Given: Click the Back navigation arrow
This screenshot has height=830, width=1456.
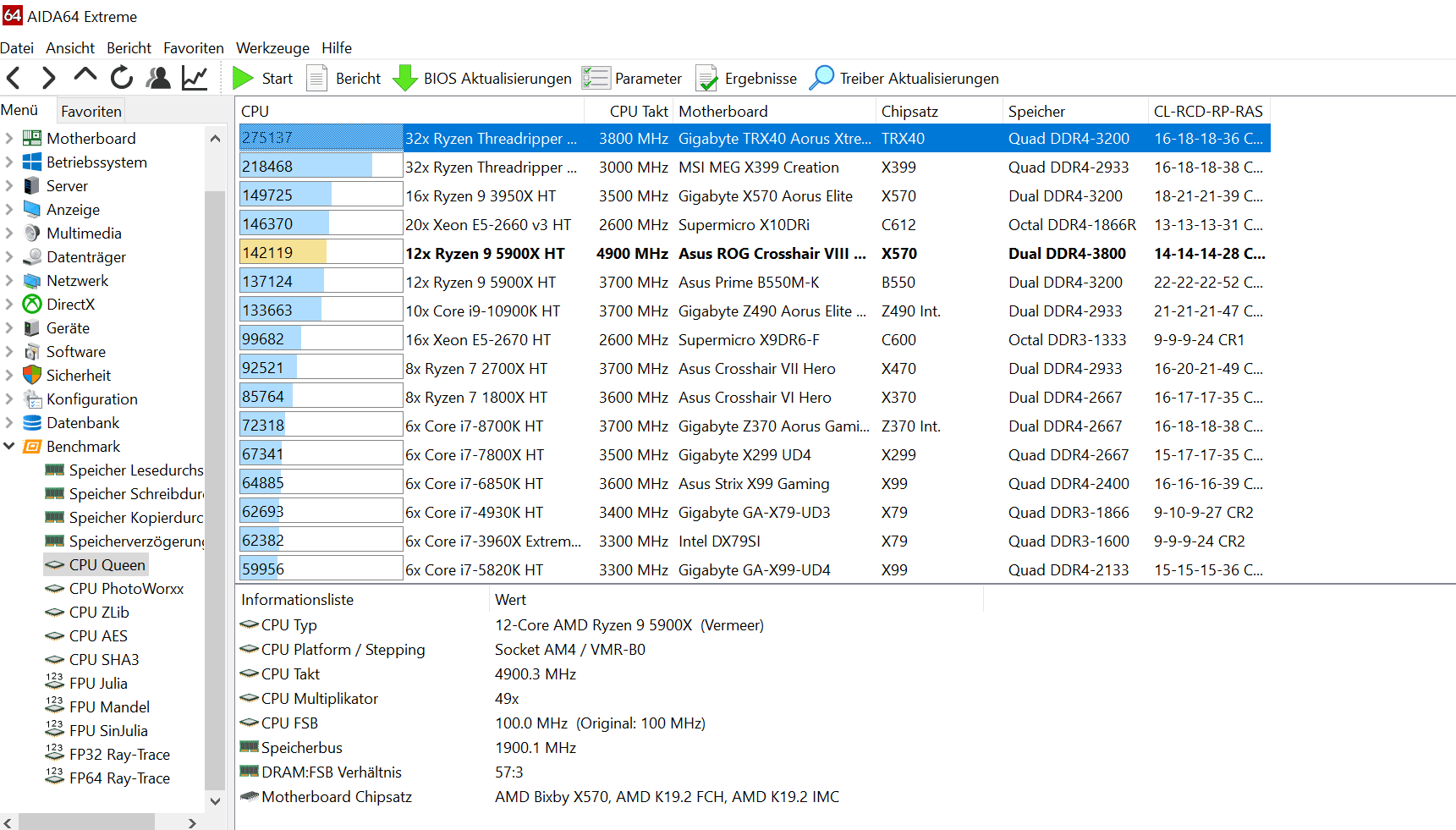Looking at the screenshot, I should [14, 79].
